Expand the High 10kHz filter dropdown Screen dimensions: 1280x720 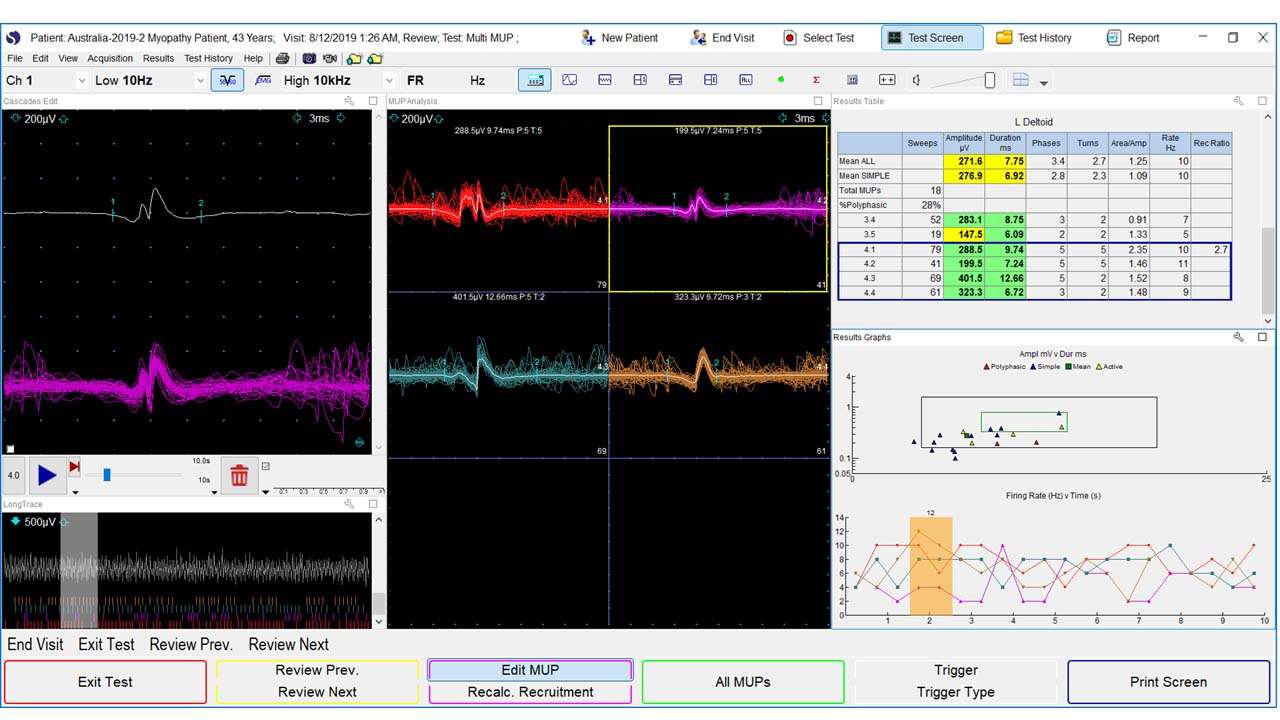tap(389, 81)
